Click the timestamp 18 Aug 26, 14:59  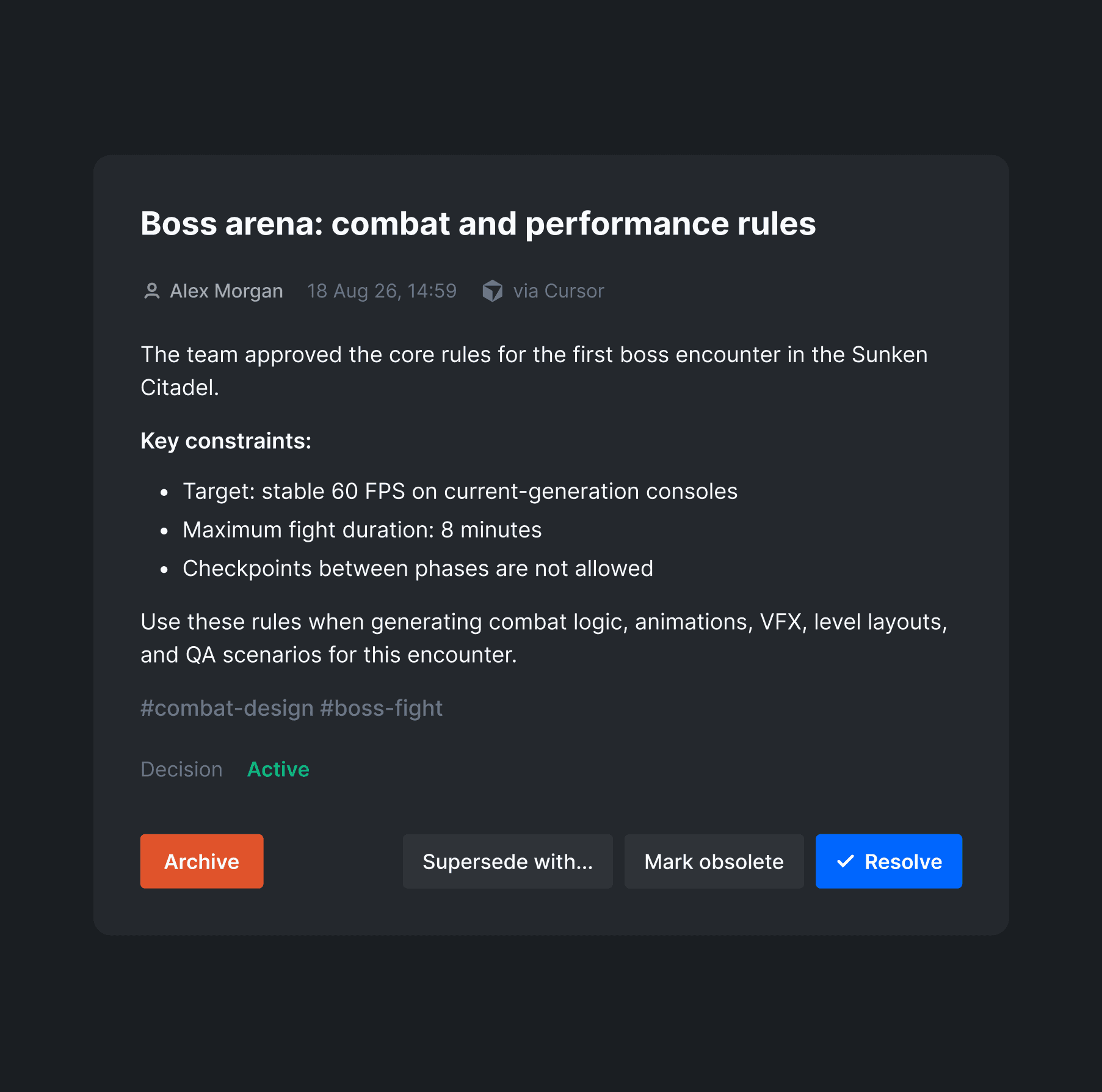point(382,291)
